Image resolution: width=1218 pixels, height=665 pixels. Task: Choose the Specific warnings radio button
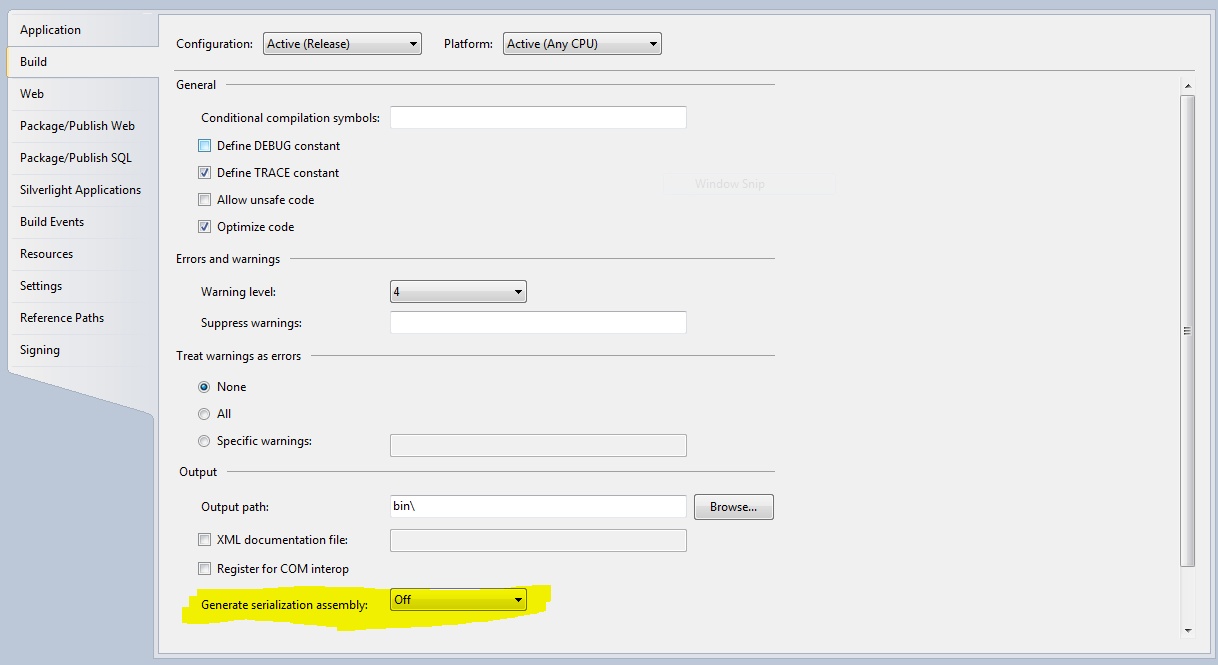click(205, 441)
